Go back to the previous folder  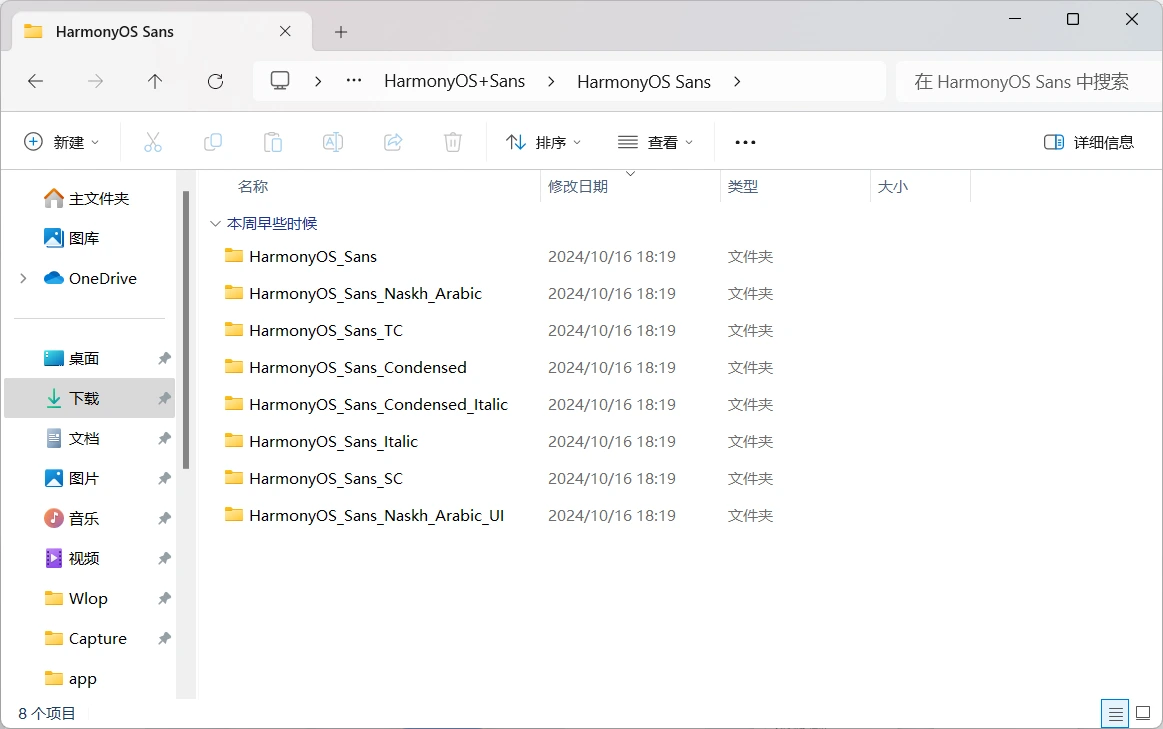point(35,82)
